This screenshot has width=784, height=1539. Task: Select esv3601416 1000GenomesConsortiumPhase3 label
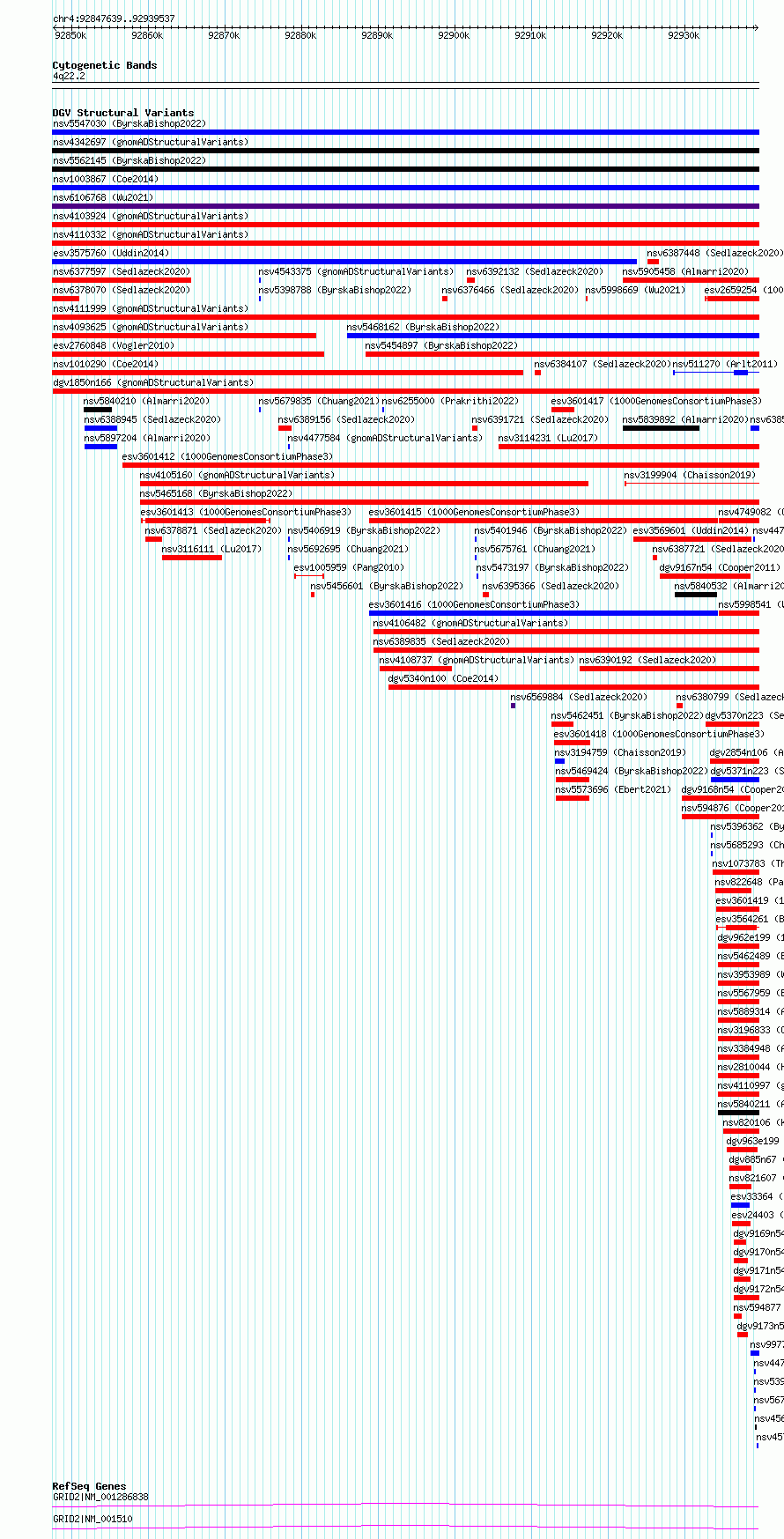(x=475, y=605)
